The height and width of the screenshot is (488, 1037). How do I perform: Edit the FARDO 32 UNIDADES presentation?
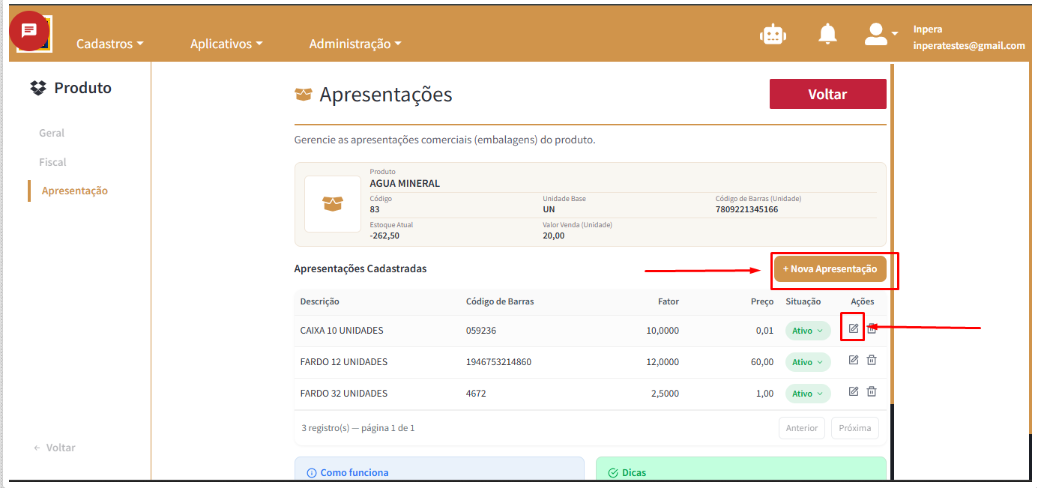(853, 391)
